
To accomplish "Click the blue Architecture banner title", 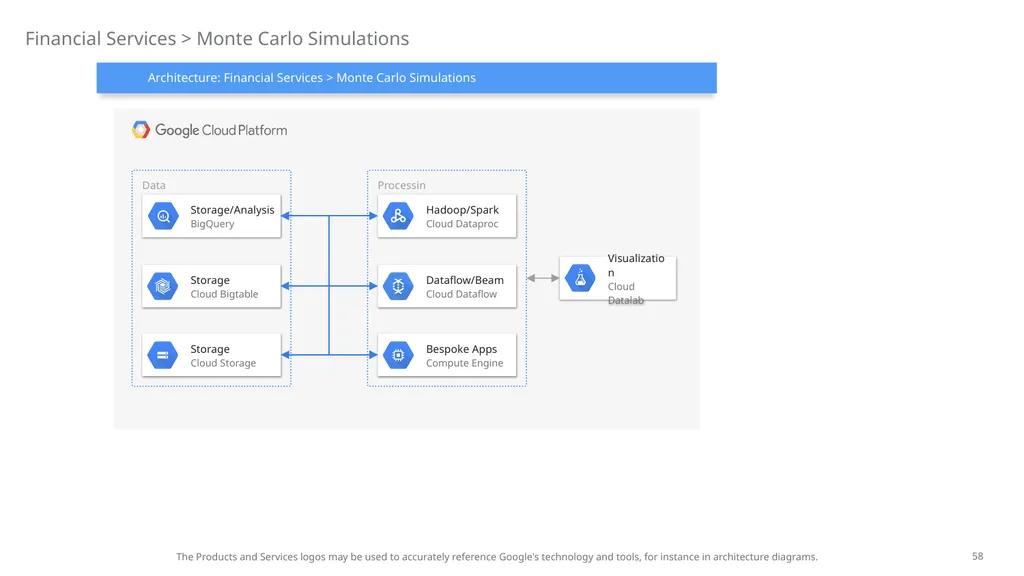I will coord(312,78).
